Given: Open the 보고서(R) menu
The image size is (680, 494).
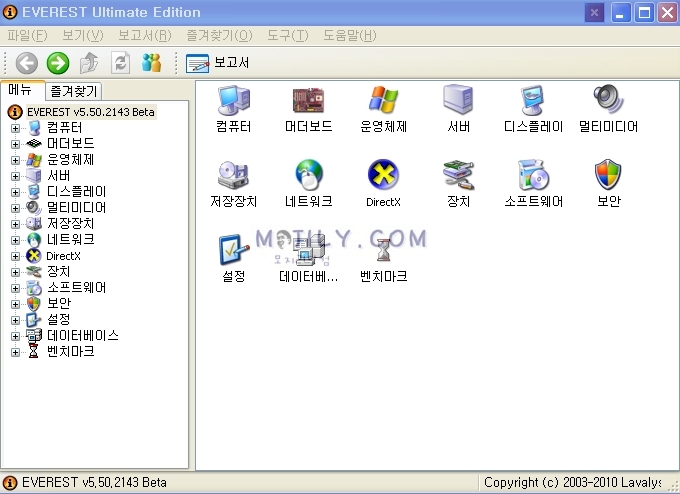Looking at the screenshot, I should coord(145,36).
